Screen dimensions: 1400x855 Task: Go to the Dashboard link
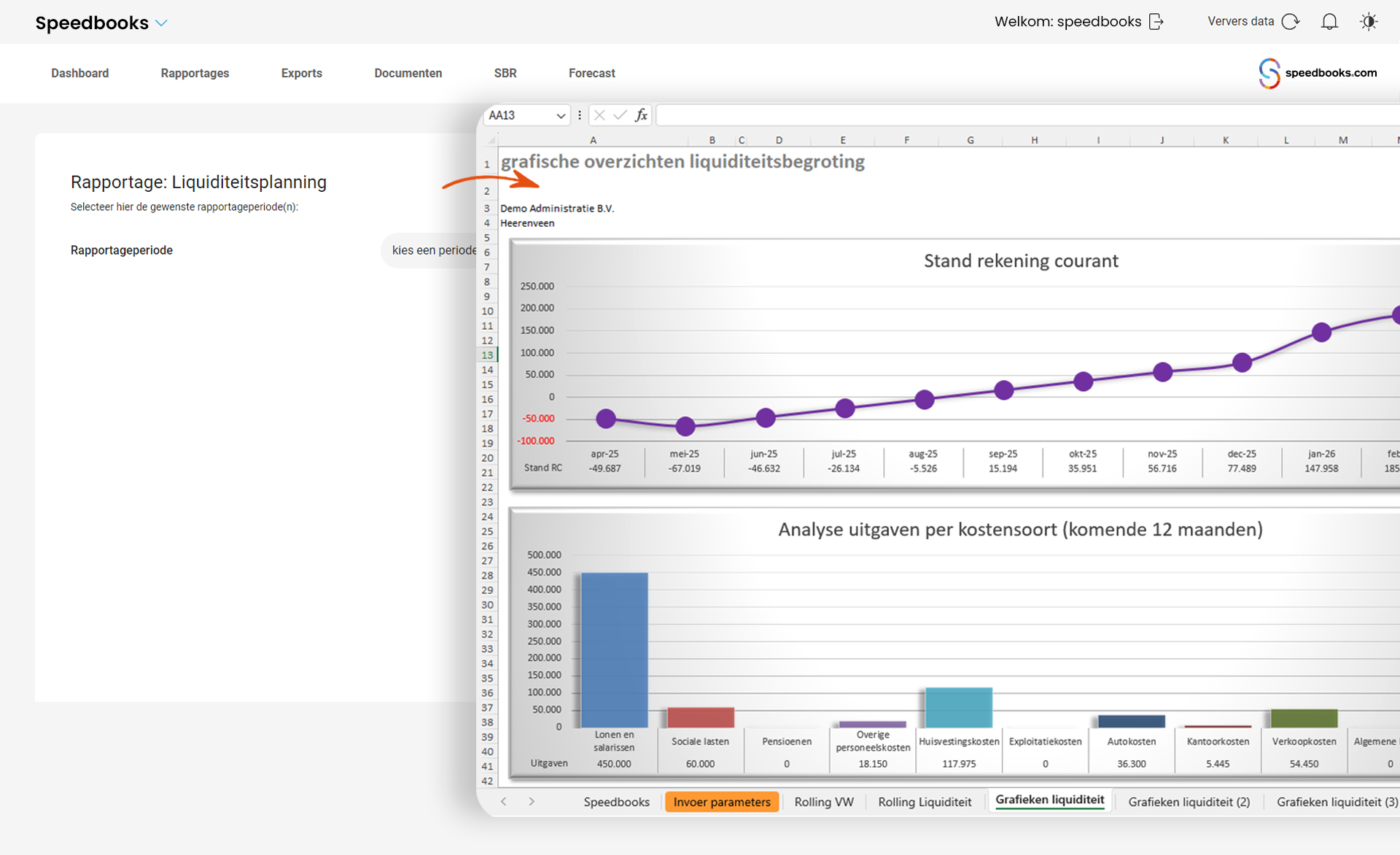[x=79, y=73]
